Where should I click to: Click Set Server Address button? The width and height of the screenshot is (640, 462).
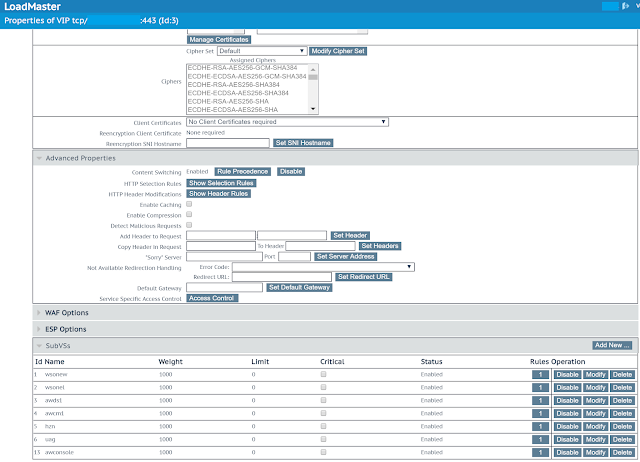click(346, 256)
